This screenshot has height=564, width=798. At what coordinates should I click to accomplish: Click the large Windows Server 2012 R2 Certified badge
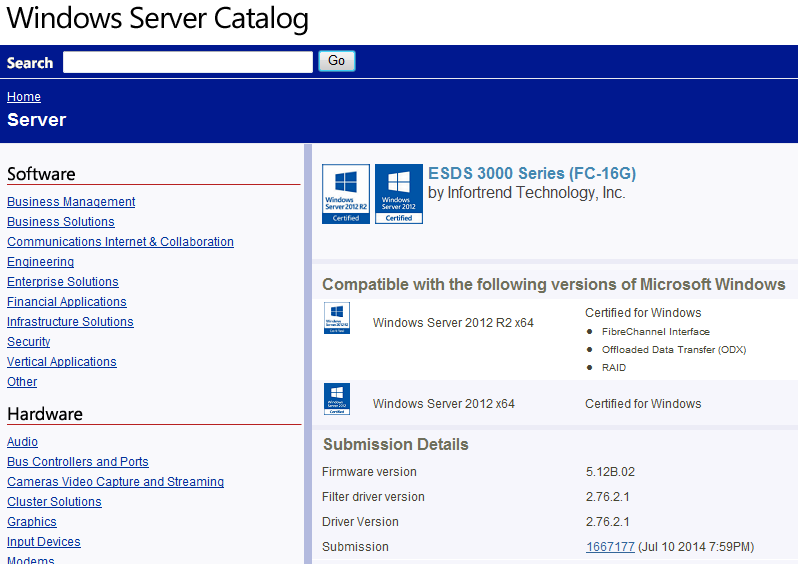pyautogui.click(x=346, y=194)
